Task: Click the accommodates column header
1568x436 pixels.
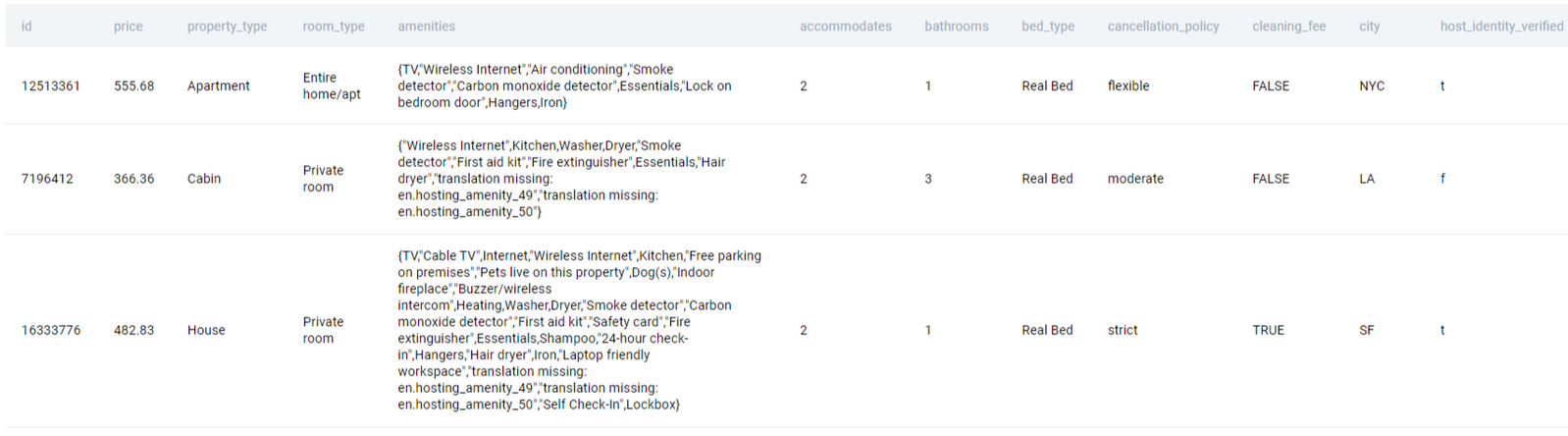Action: coord(845,27)
